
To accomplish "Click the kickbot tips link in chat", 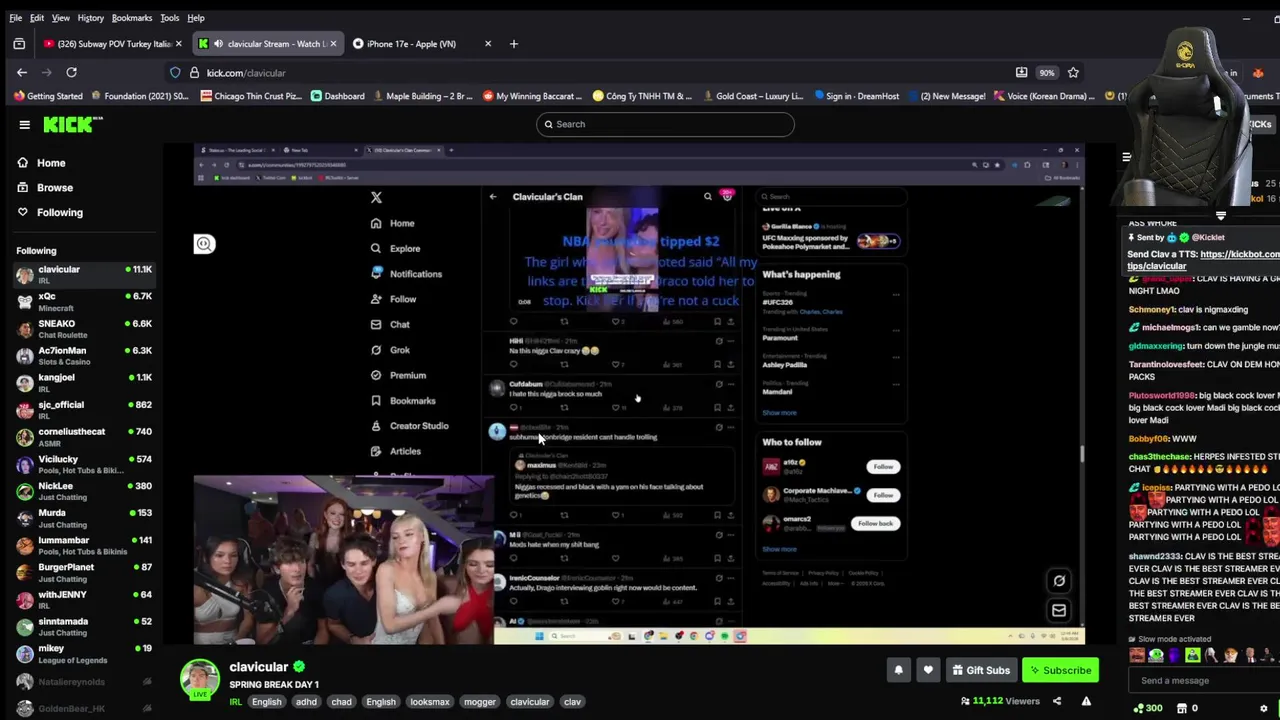I will pos(1204,260).
